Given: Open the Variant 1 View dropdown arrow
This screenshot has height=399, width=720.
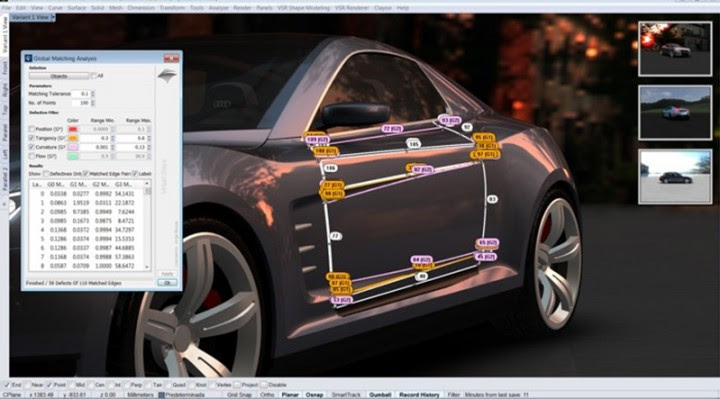Looking at the screenshot, I should coord(53,17).
